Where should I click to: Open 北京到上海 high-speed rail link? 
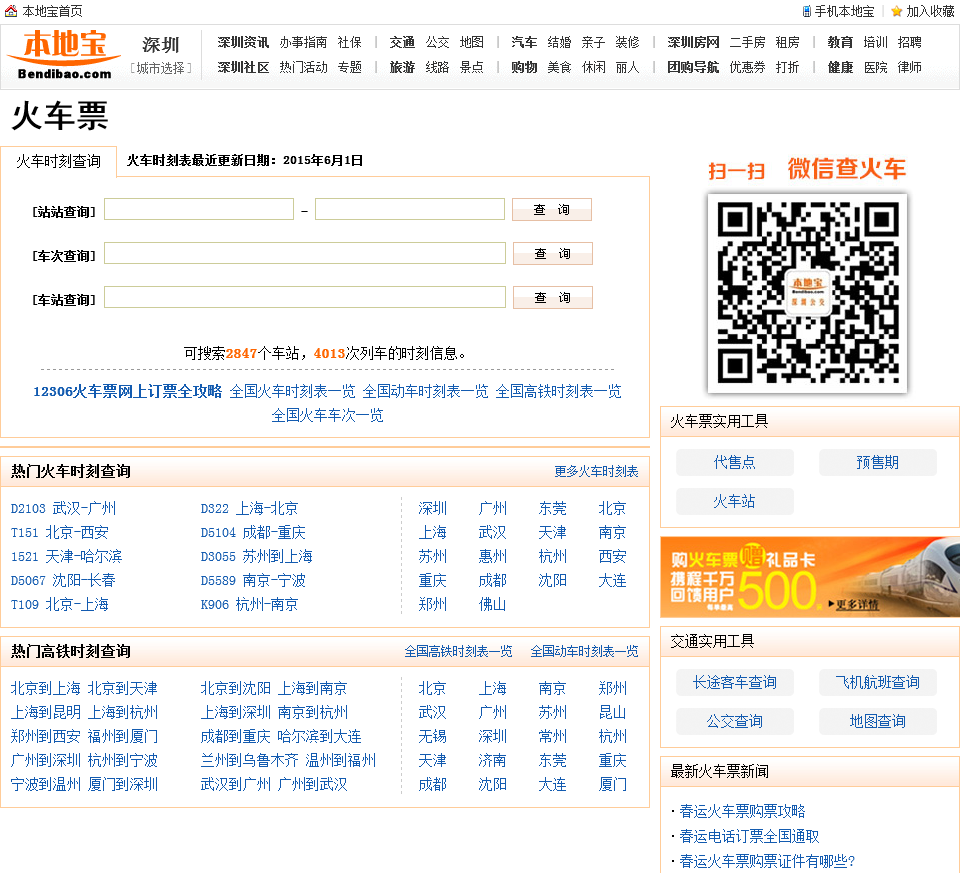pyautogui.click(x=45, y=689)
